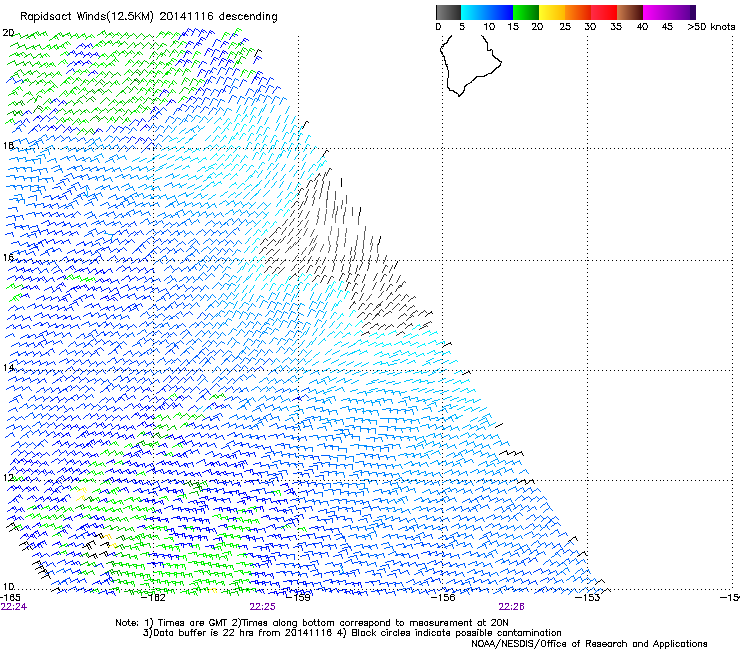This screenshot has height=650, width=740.
Task: Click the red 30-35 knots color swatch
Action: pos(604,12)
